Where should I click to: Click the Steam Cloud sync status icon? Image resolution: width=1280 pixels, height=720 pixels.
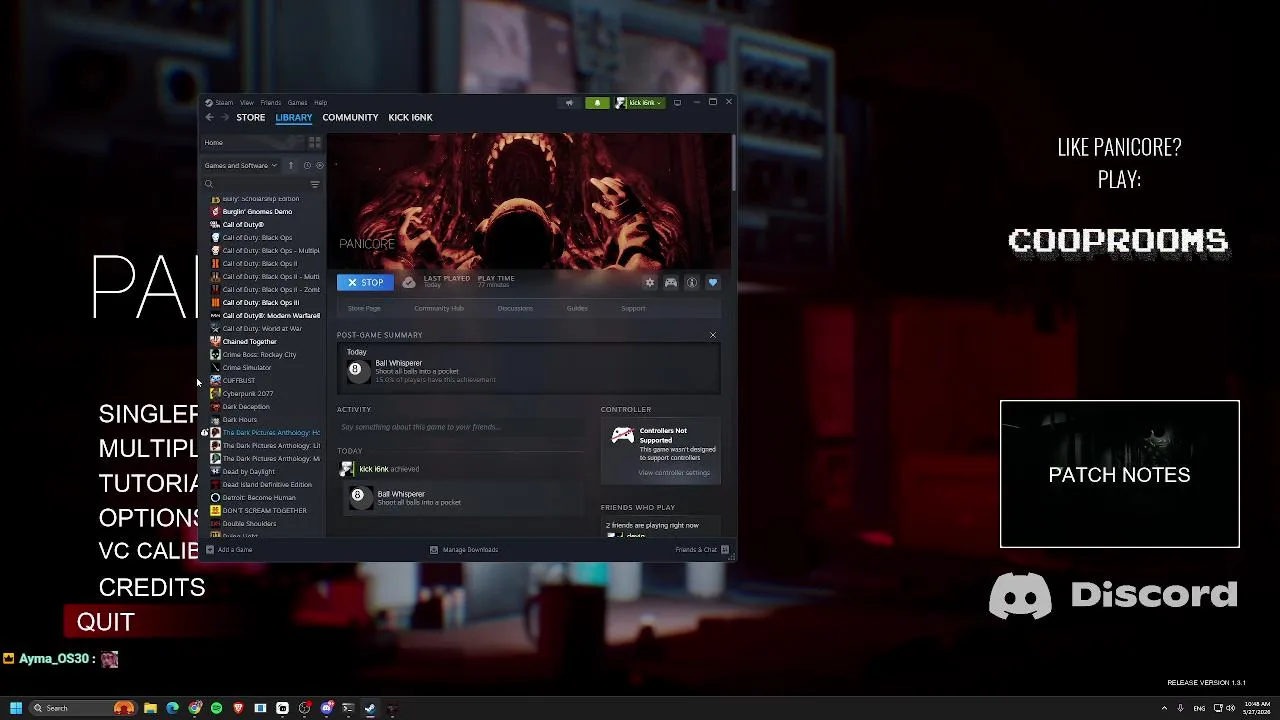[409, 283]
